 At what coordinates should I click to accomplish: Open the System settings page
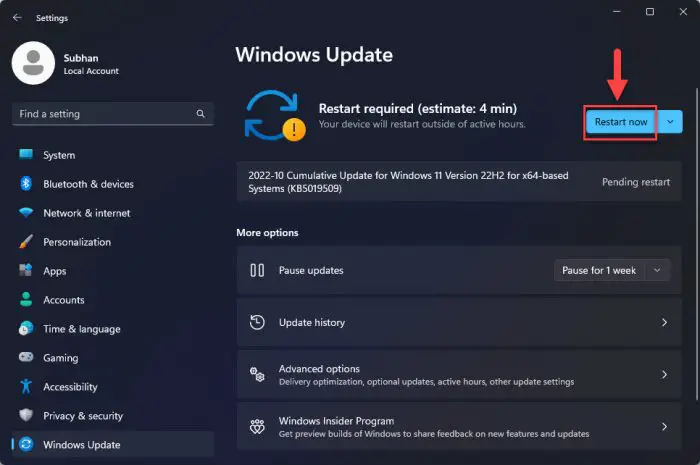pyautogui.click(x=113, y=155)
